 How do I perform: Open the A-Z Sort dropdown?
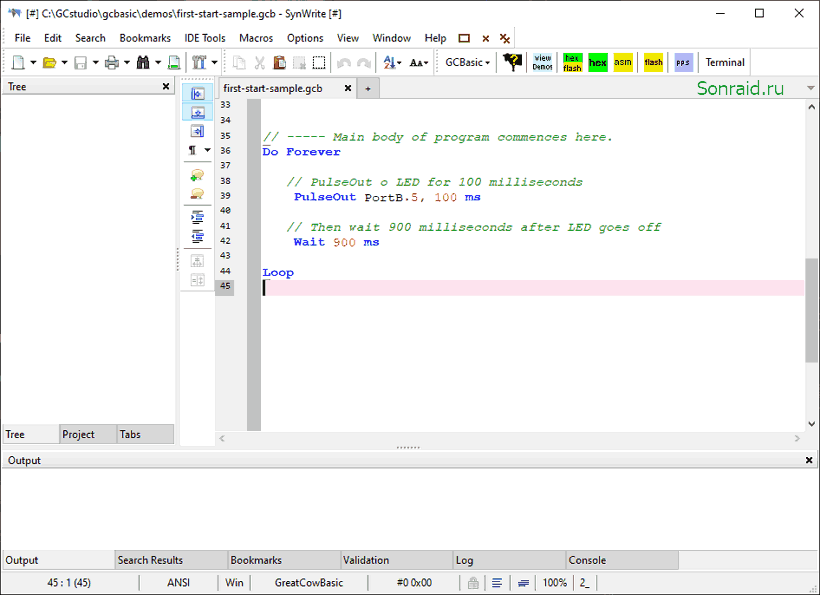click(392, 63)
